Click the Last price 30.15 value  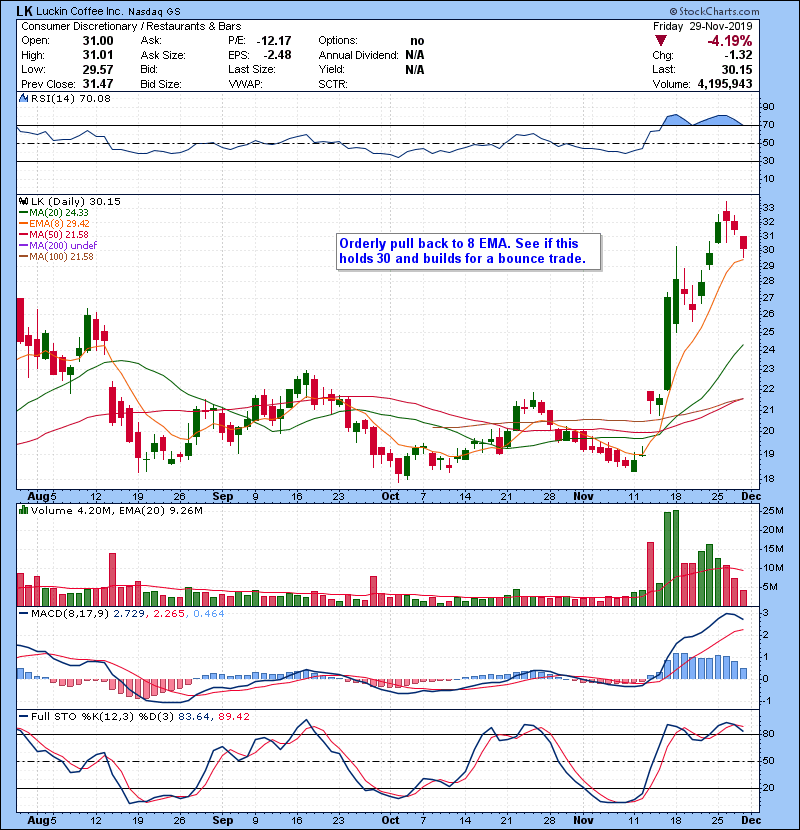(737, 69)
